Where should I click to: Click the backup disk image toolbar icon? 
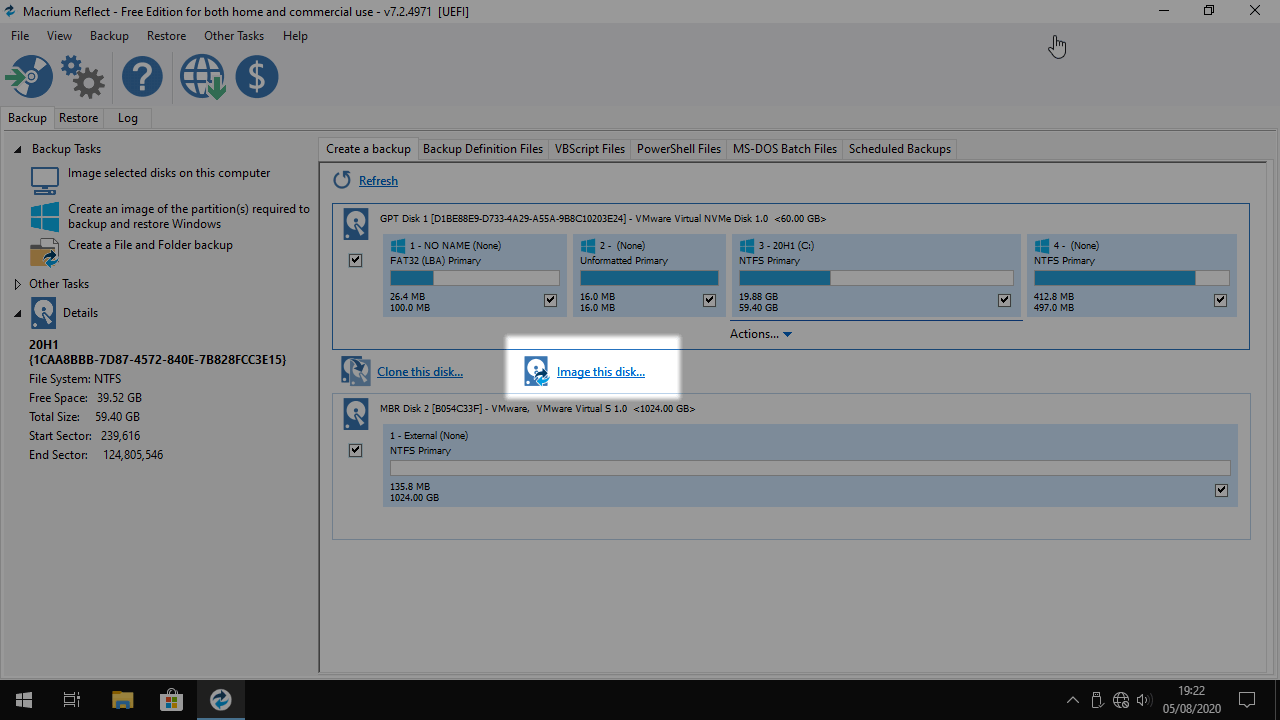pos(28,77)
